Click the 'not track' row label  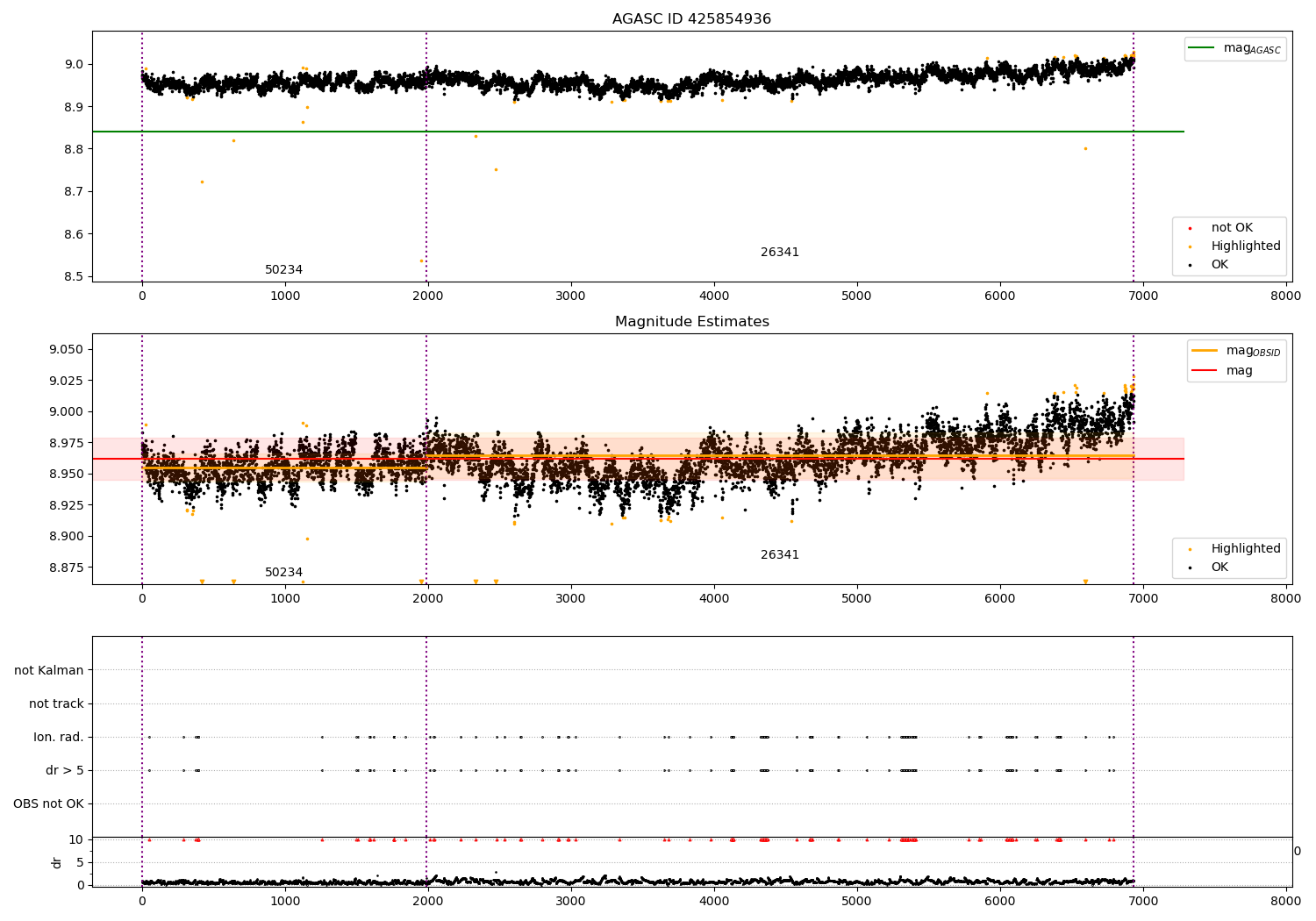[56, 703]
